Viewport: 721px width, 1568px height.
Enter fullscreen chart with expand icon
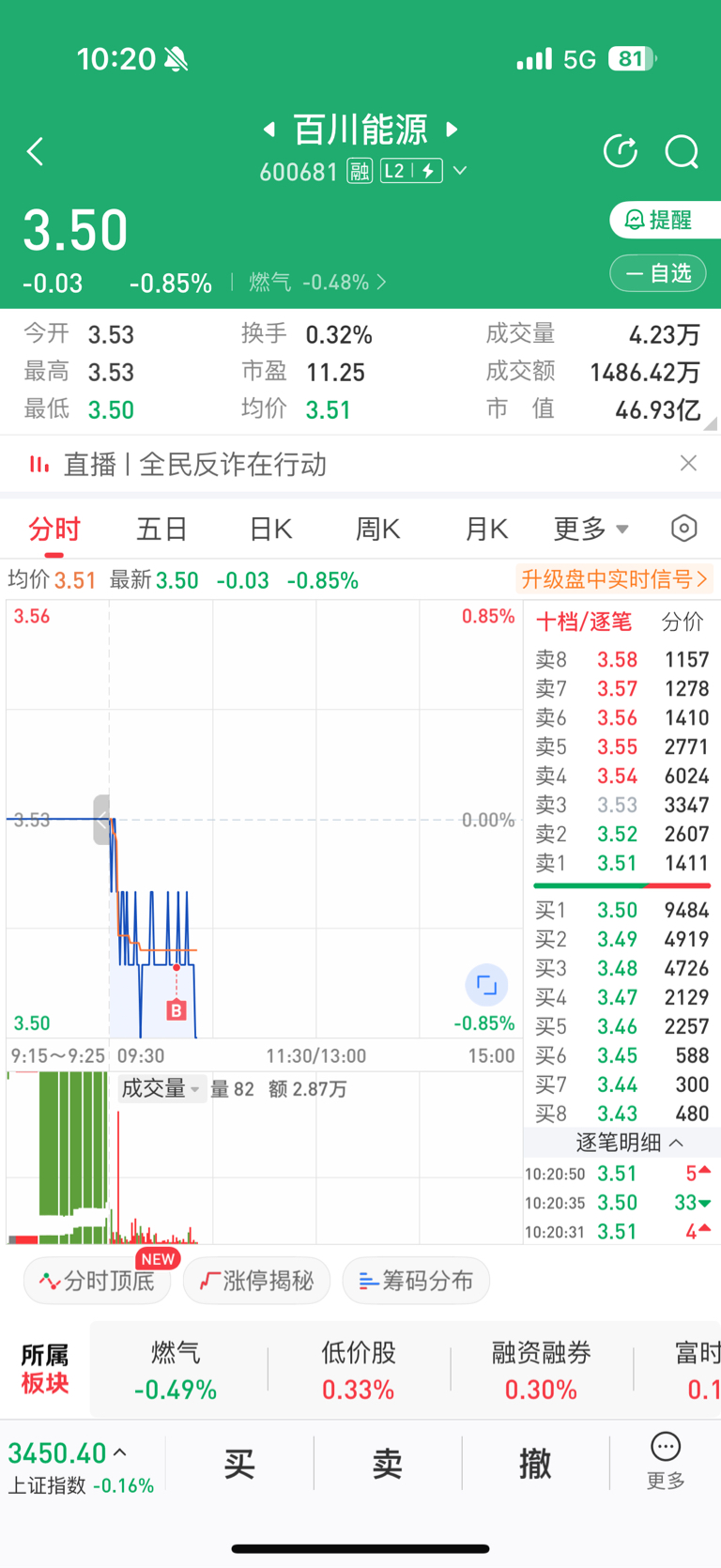click(x=486, y=985)
